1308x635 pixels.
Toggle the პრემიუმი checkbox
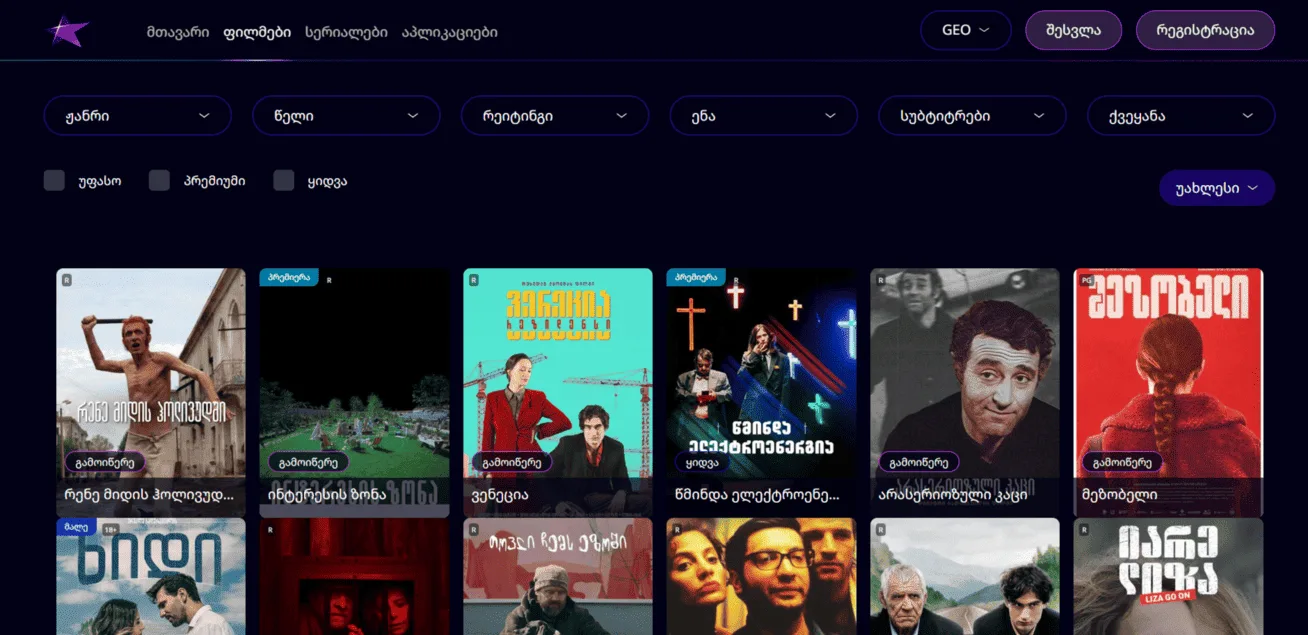coord(159,180)
